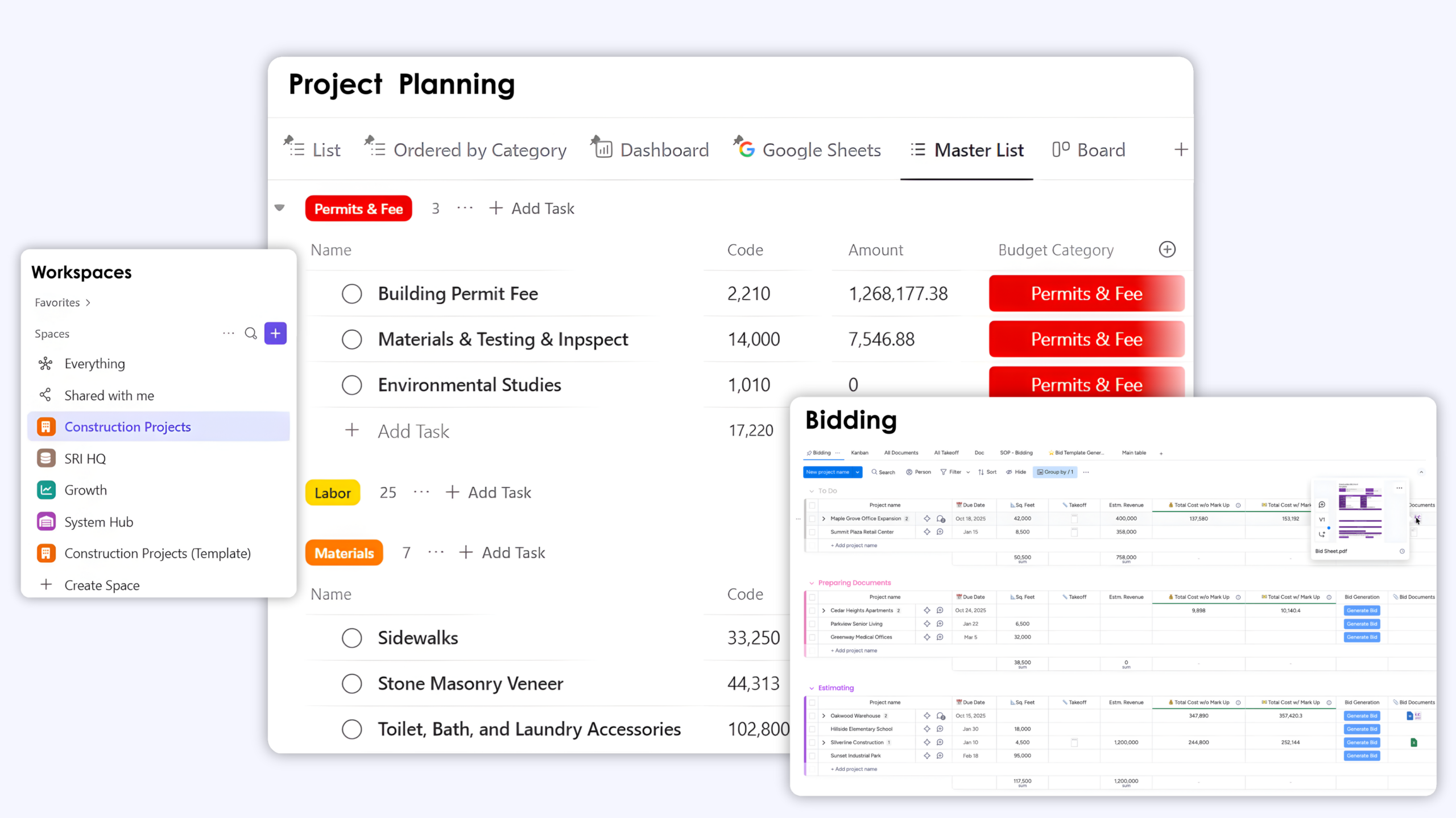Open the Spaces three-dot options menu

229,333
